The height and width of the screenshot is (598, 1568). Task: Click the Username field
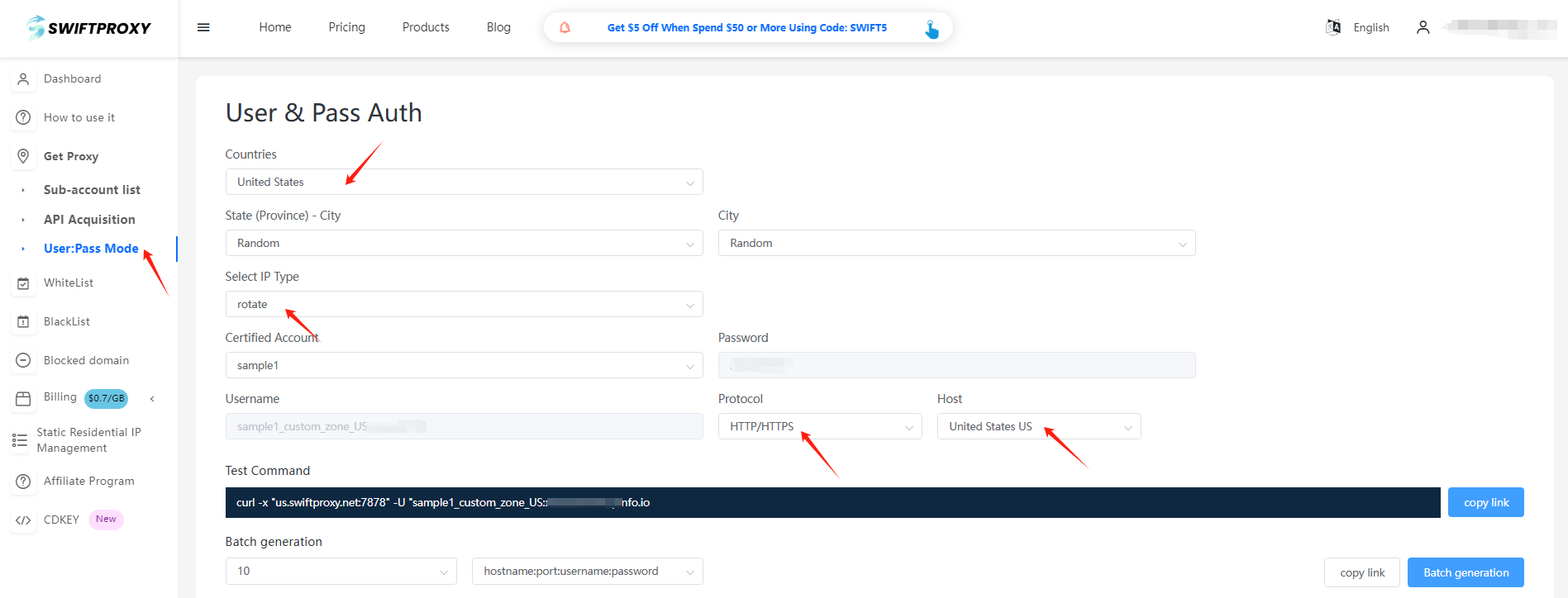[464, 426]
